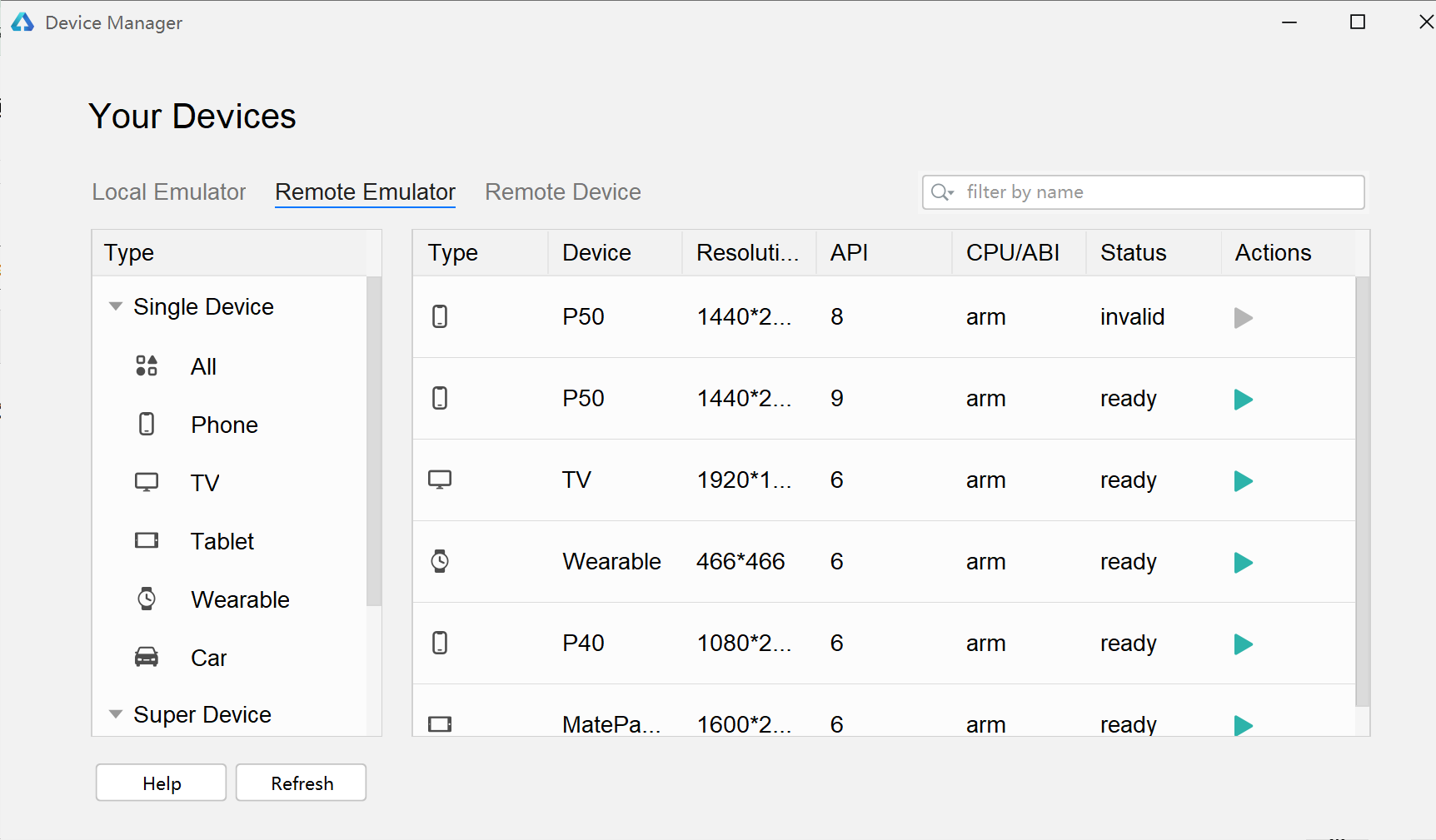The image size is (1436, 840).
Task: Click the Refresh button
Action: 301,783
